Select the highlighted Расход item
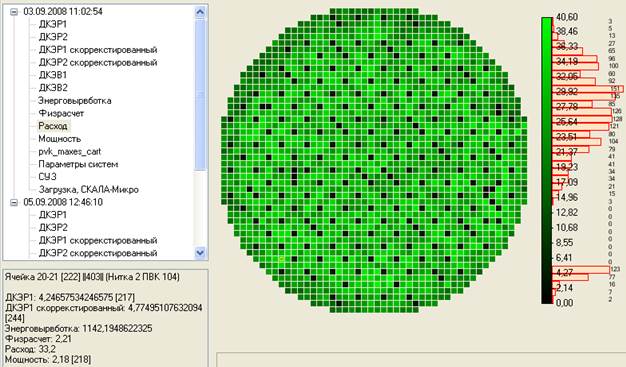 [53, 126]
